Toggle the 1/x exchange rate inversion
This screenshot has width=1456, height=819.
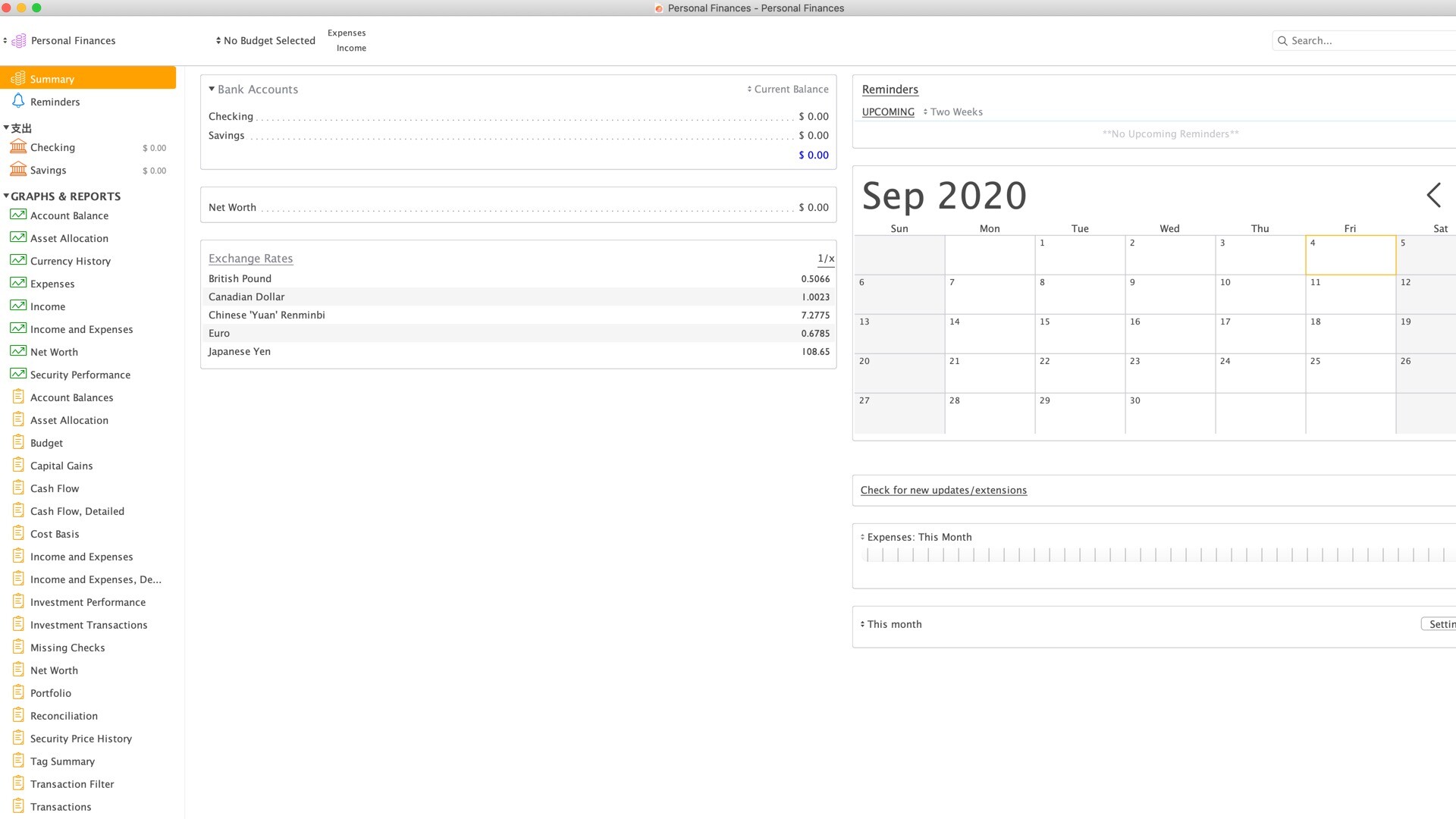[x=826, y=259]
